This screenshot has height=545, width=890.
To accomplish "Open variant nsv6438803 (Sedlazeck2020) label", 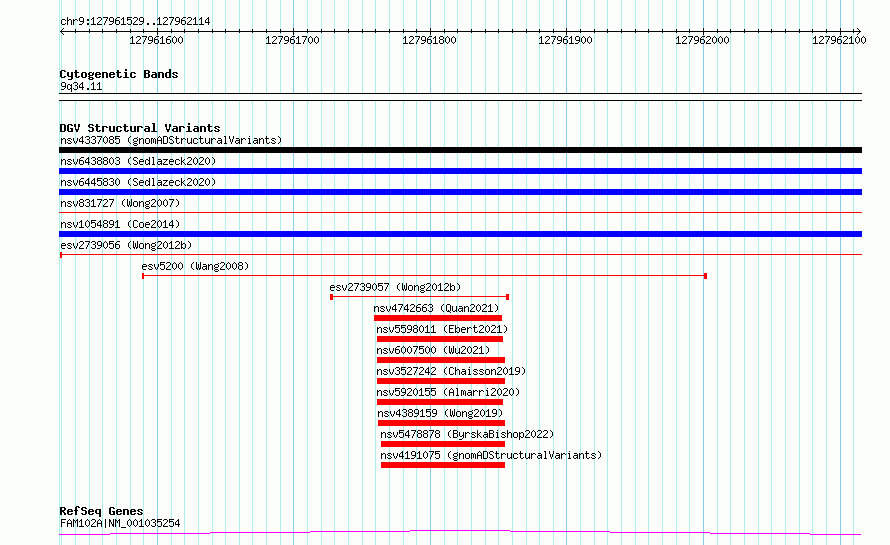I will (x=138, y=161).
